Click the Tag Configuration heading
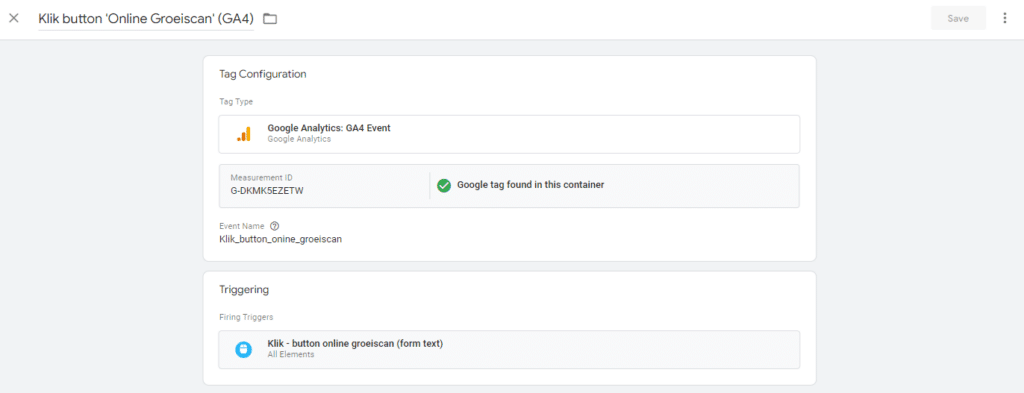The width and height of the screenshot is (1024, 393). tap(263, 74)
